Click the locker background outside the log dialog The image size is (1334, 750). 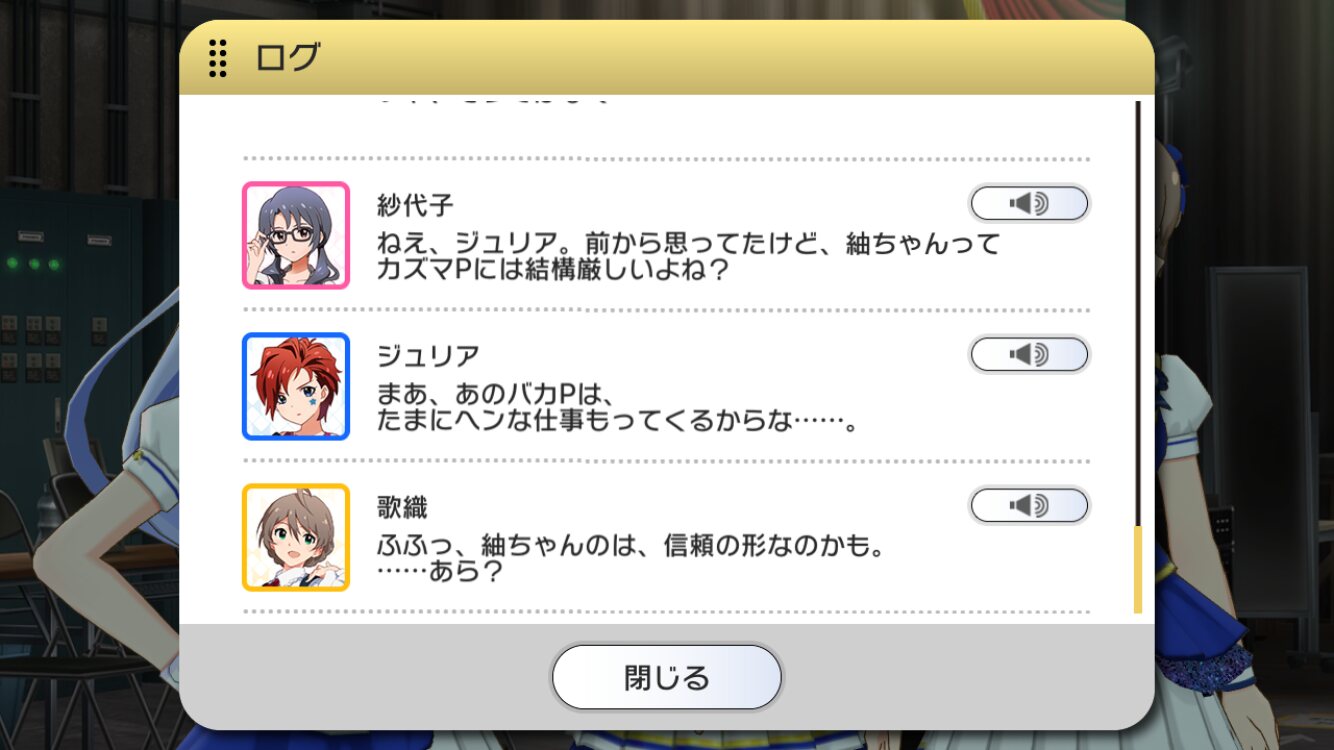pyautogui.click(x=80, y=300)
